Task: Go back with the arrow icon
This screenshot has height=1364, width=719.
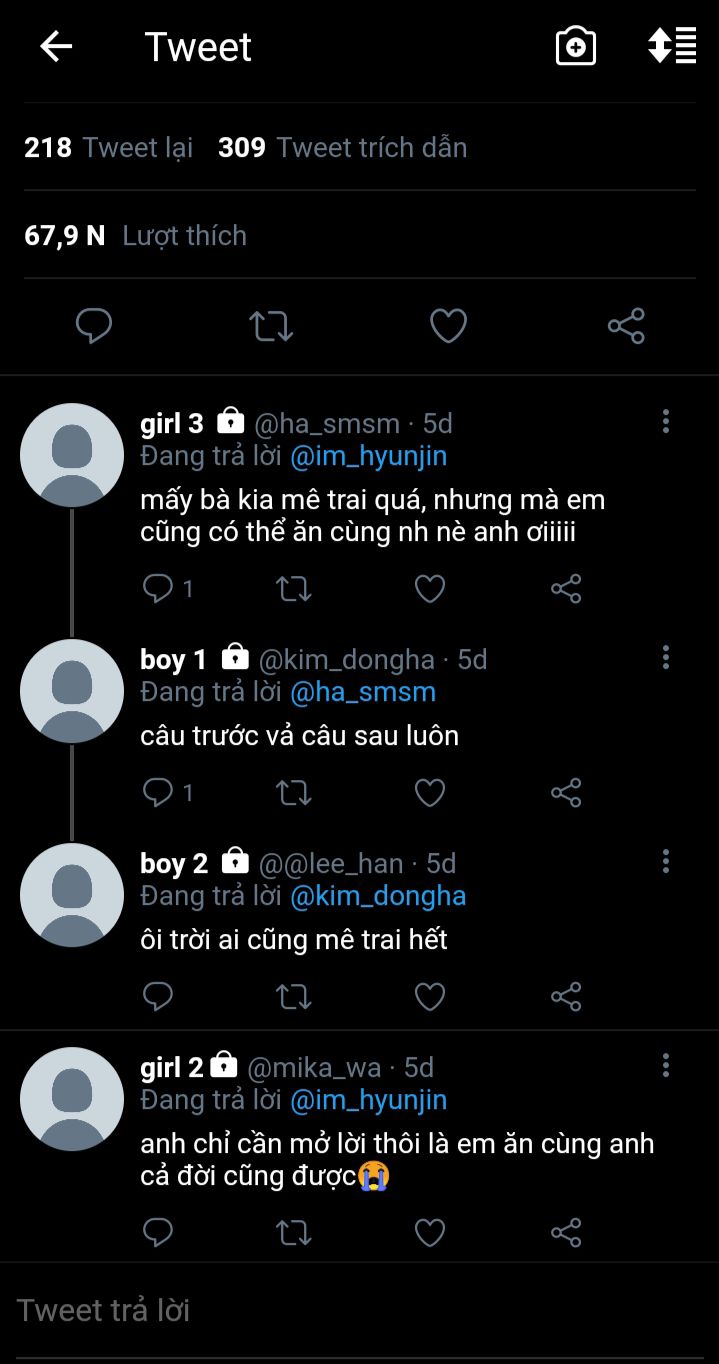Action: [x=56, y=47]
